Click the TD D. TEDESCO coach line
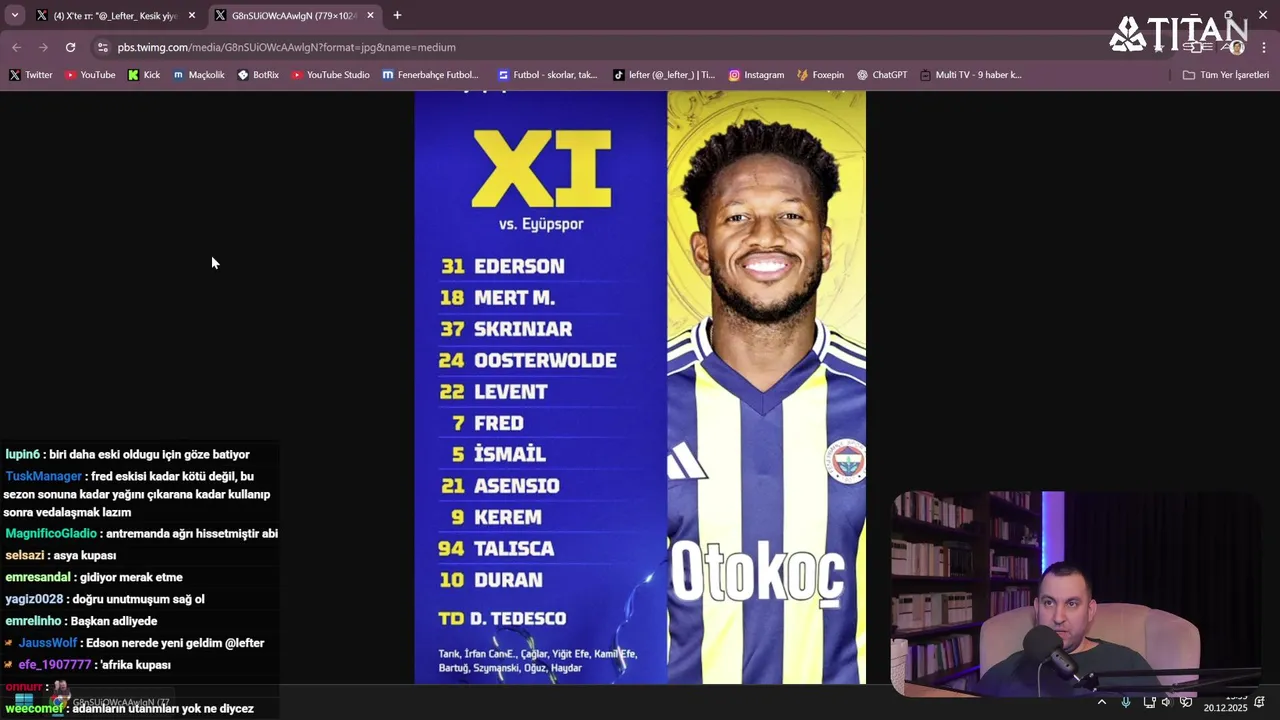 [x=502, y=619]
